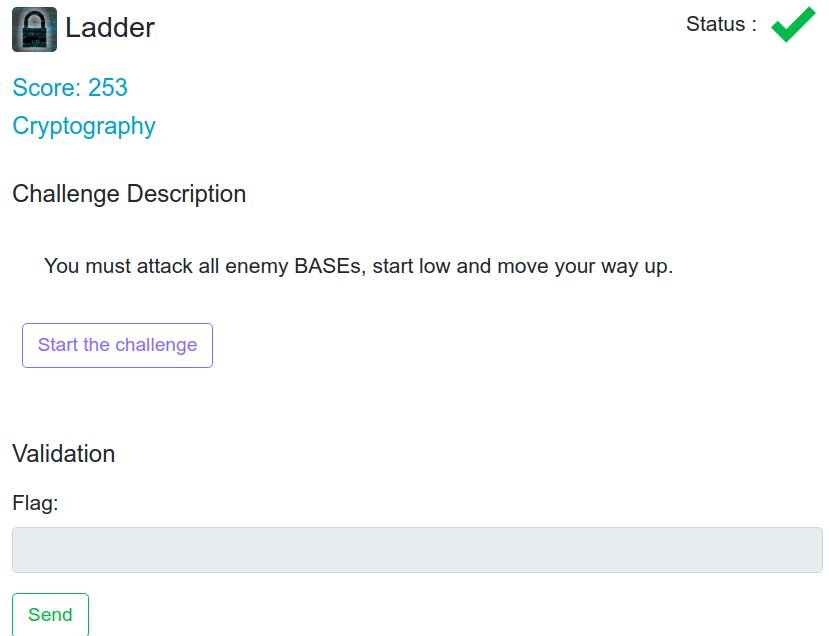Click the Ladder challenge title
The height and width of the screenshot is (636, 829).
pos(110,27)
